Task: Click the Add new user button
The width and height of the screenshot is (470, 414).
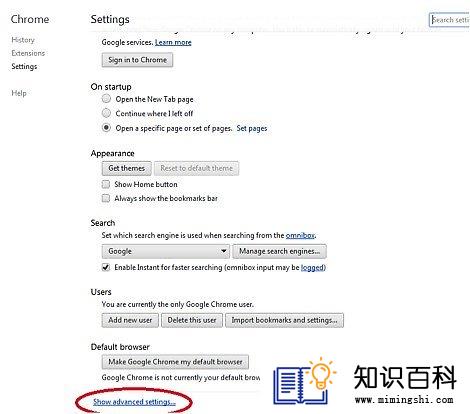Action: pyautogui.click(x=130, y=320)
